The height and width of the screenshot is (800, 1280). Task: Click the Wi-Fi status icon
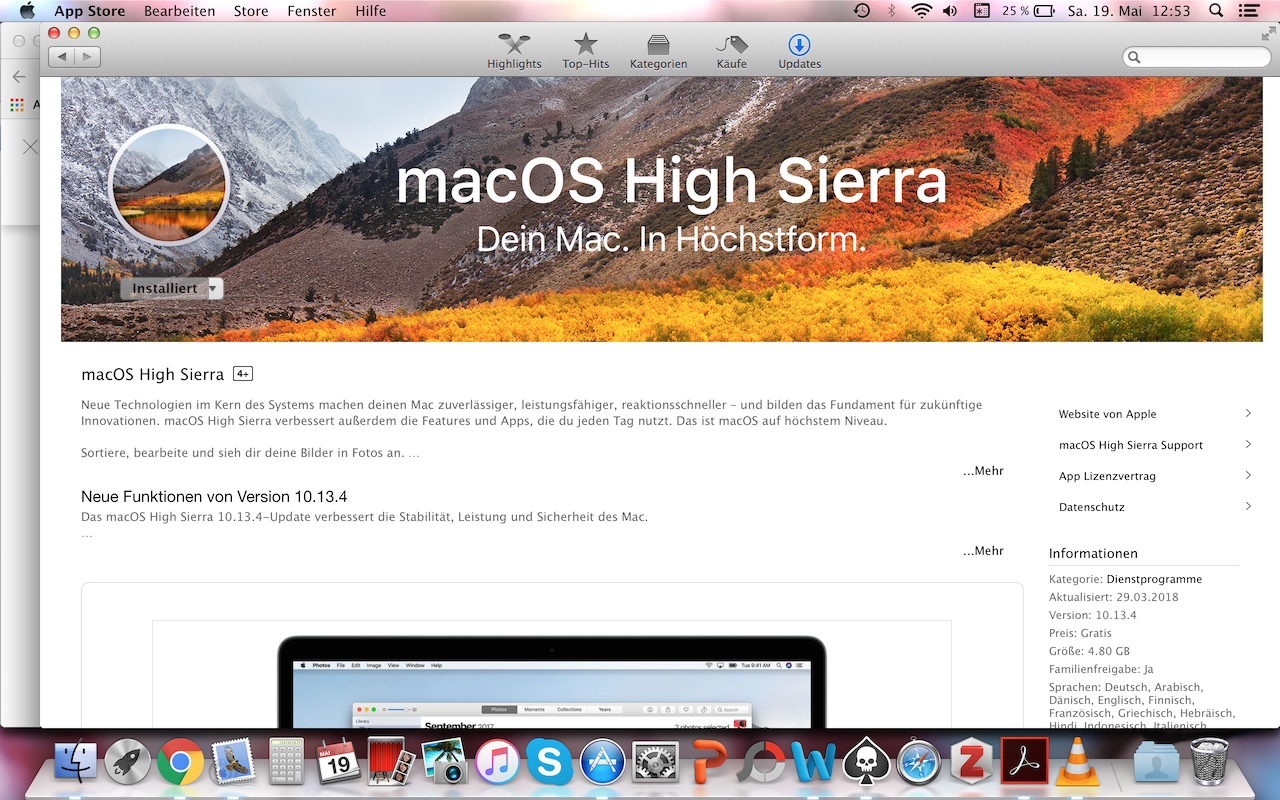920,11
